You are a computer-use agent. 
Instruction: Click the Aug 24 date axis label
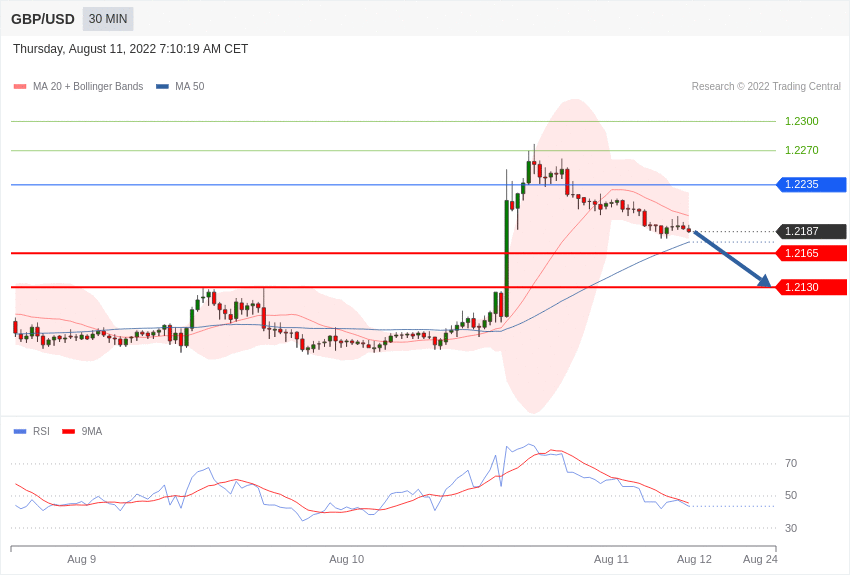pyautogui.click(x=760, y=559)
